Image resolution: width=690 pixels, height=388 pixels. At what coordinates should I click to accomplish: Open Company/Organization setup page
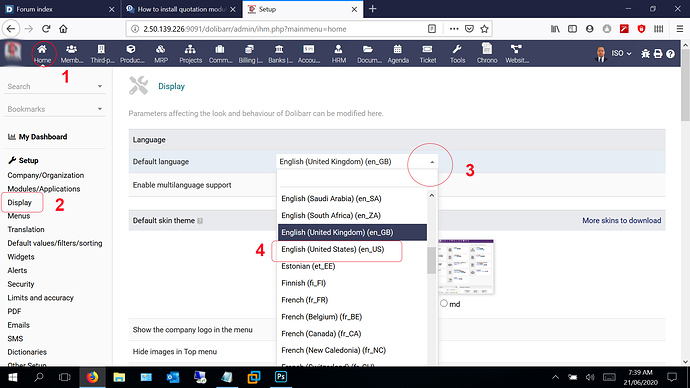(x=45, y=175)
